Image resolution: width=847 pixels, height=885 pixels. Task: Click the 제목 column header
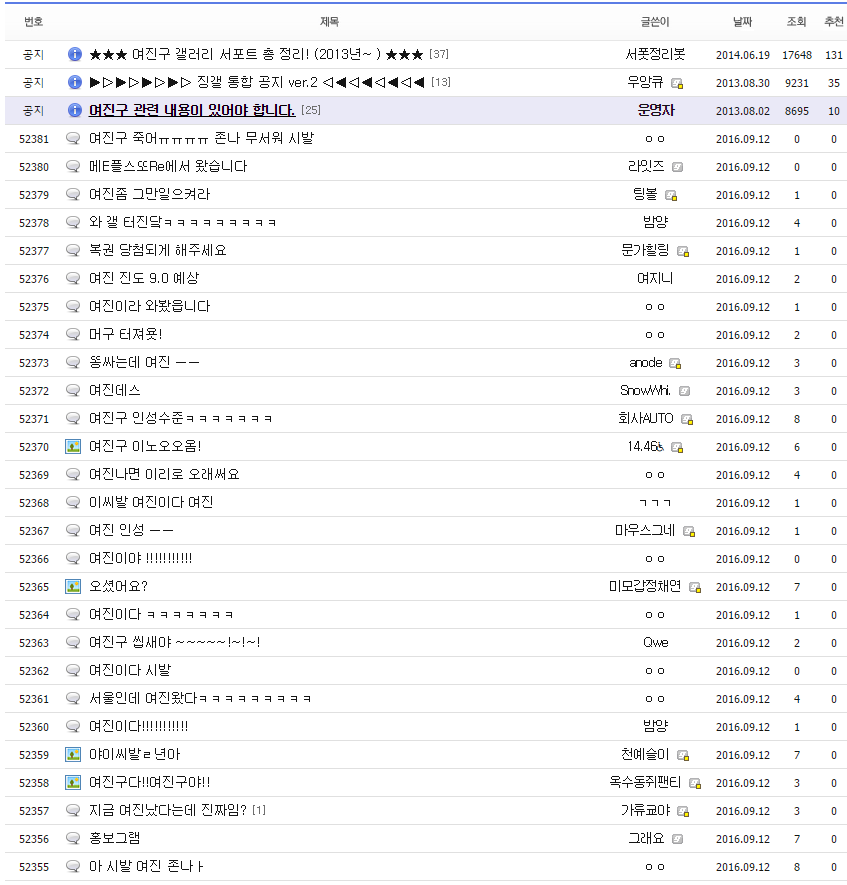point(329,21)
